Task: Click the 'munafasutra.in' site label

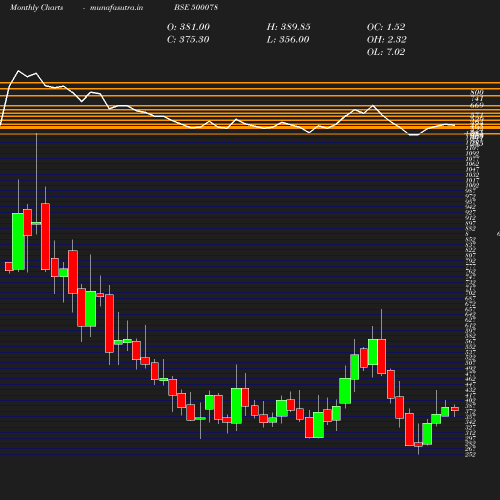Action: tap(116, 7)
